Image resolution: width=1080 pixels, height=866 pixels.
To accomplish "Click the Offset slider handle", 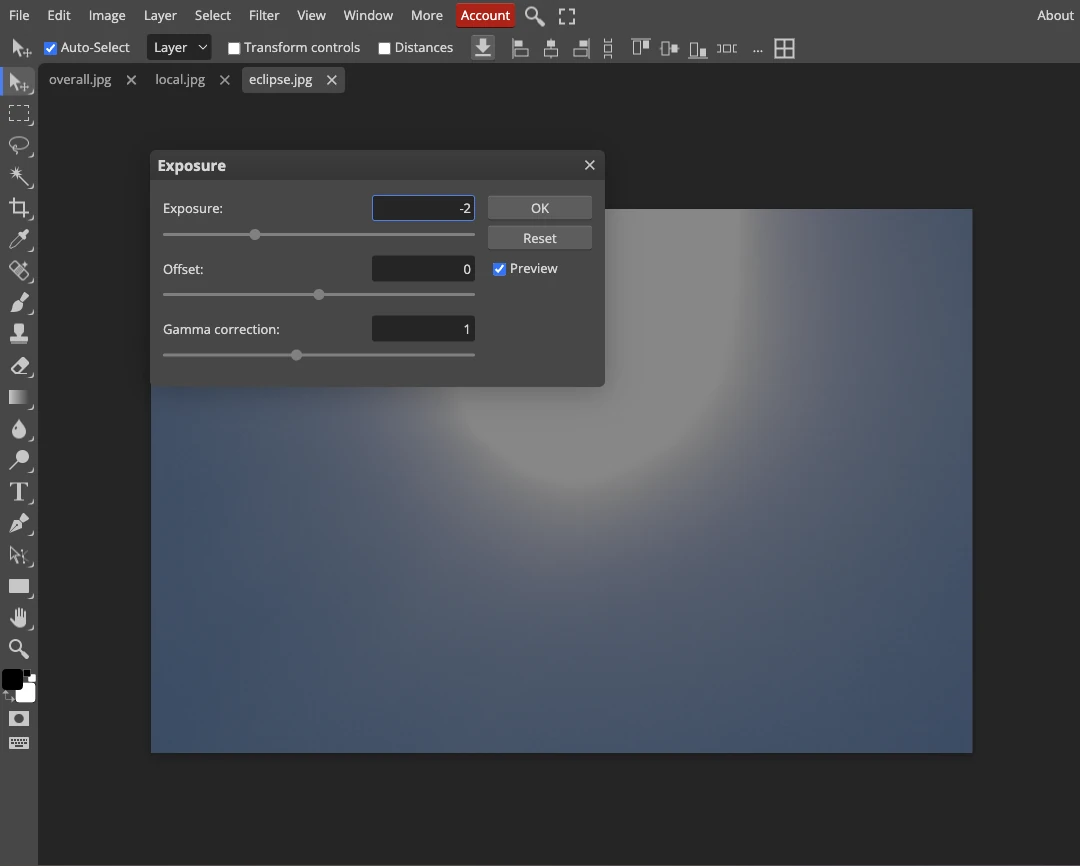I will 319,295.
